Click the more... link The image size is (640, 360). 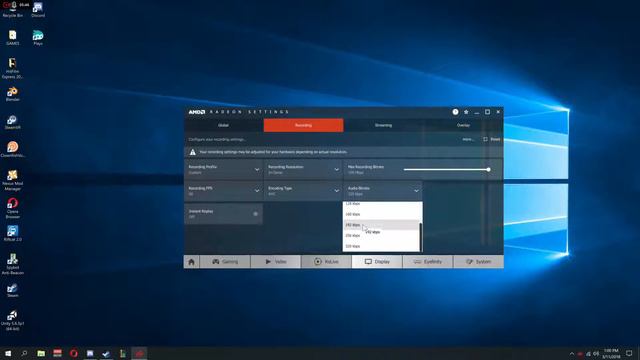coord(468,139)
